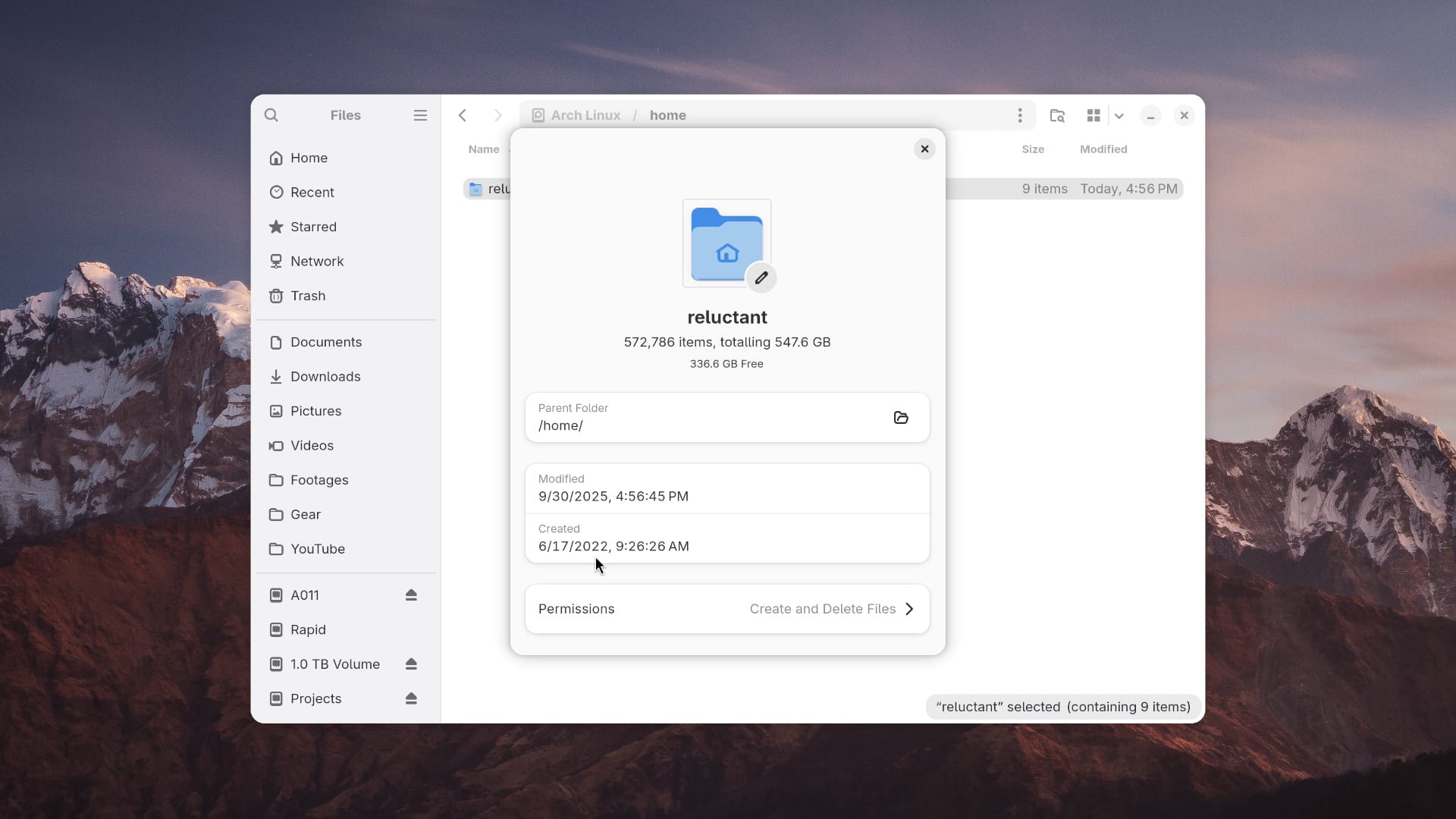Navigate back with the left arrow
Viewport: 1456px width, 819px height.
pos(463,115)
